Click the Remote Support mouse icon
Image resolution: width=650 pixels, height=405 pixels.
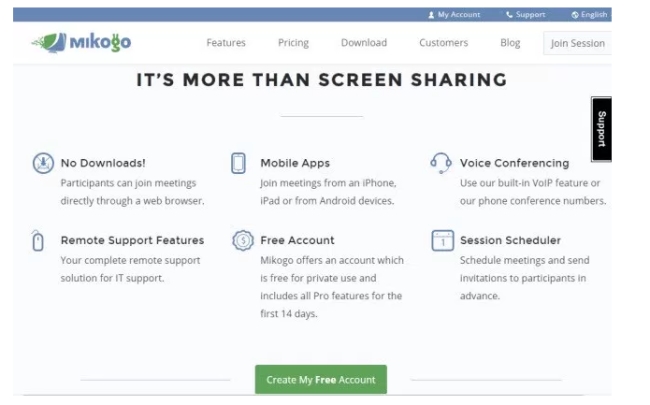(39, 241)
